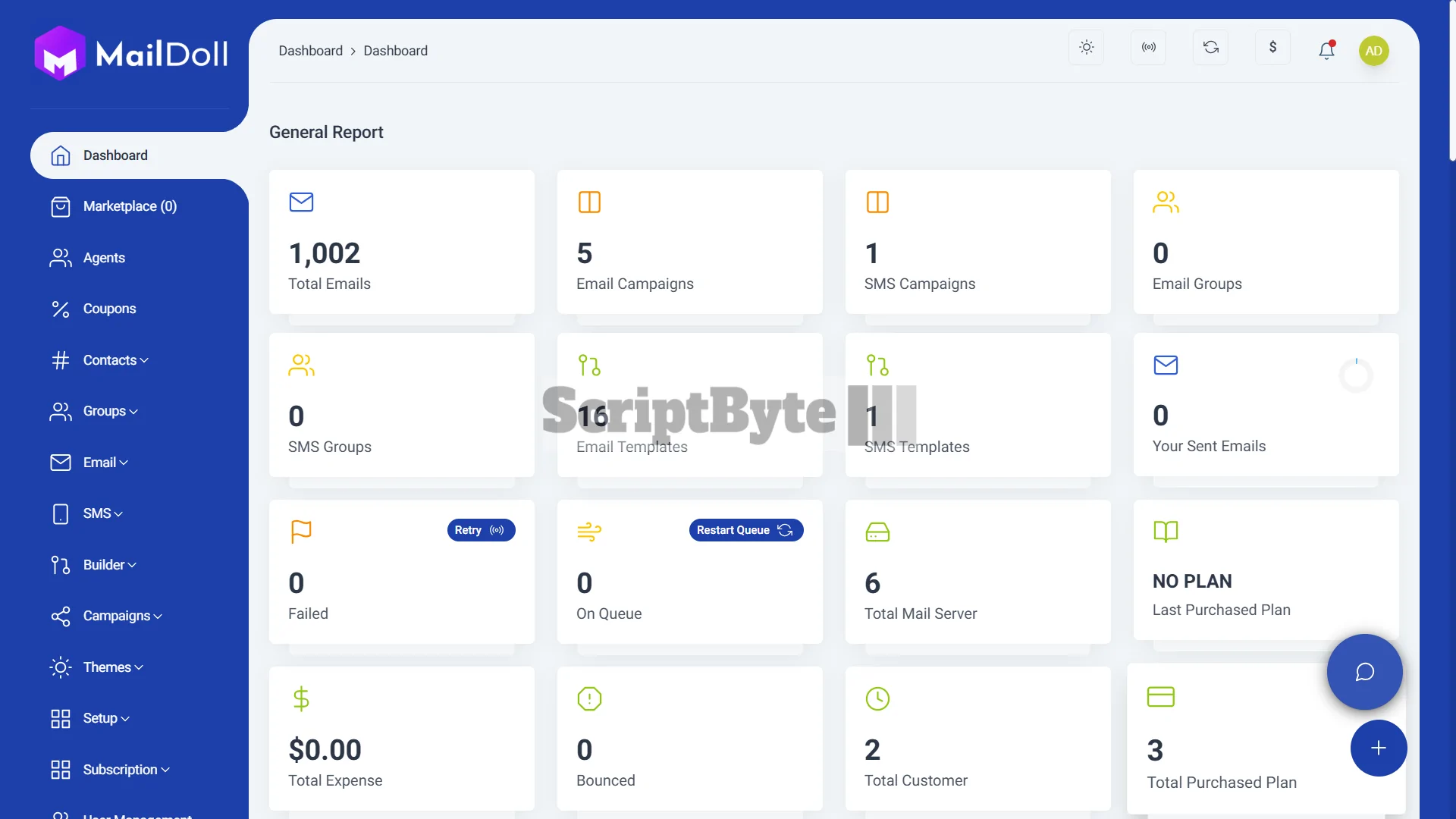This screenshot has height=819, width=1456.
Task: Click the dollar sign icon in header
Action: pos(1272,48)
